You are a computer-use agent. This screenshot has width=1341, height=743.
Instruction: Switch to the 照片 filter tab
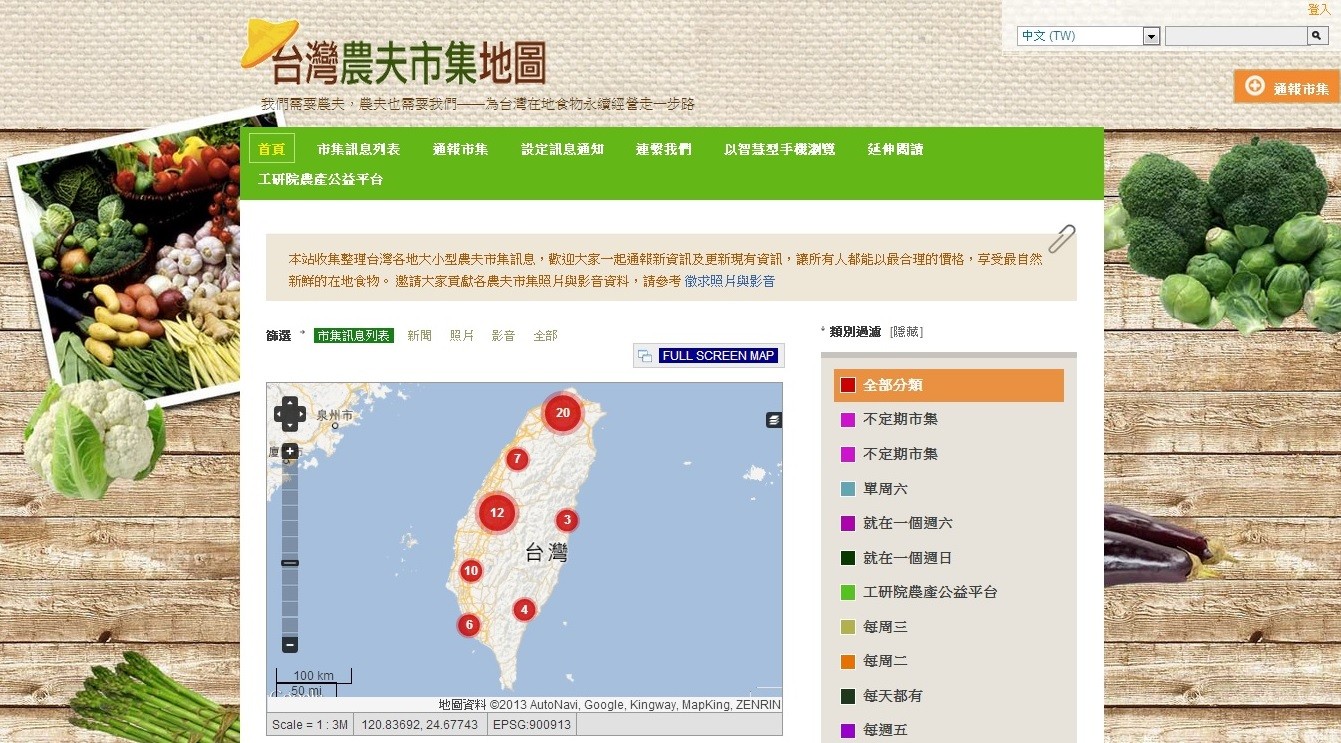point(461,335)
